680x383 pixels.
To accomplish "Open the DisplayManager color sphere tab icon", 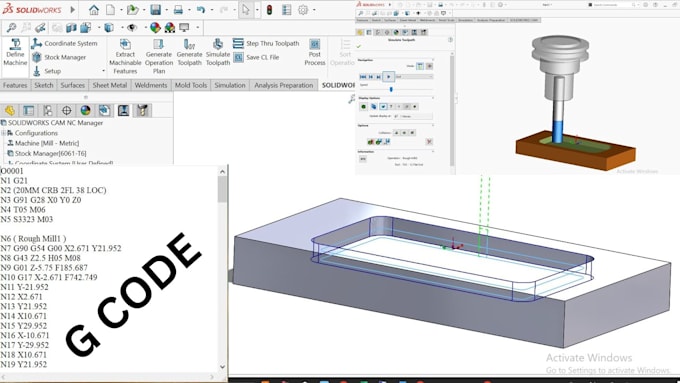I will coord(85,111).
